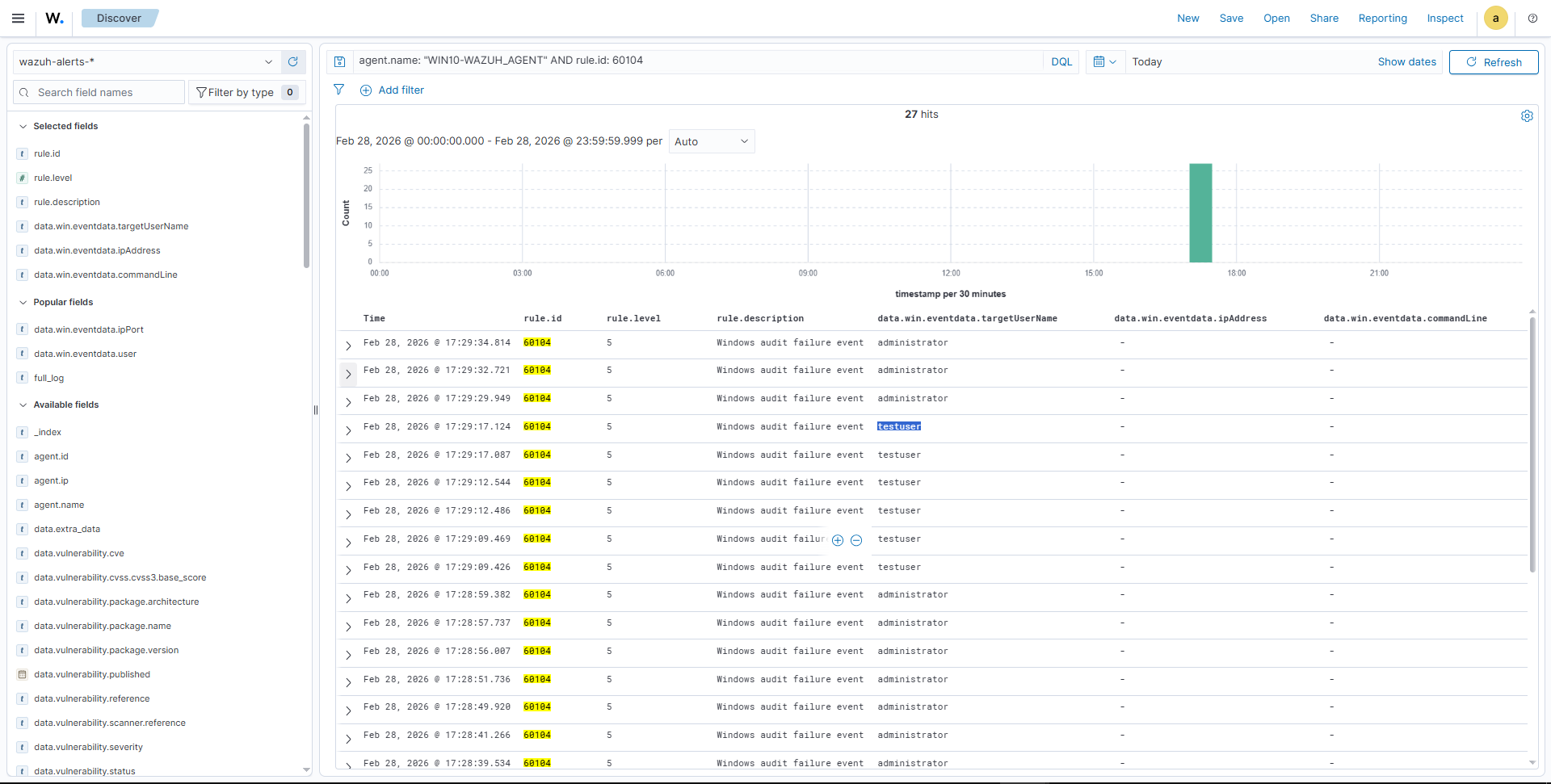Open the hamburger navigation menu

[x=18, y=18]
